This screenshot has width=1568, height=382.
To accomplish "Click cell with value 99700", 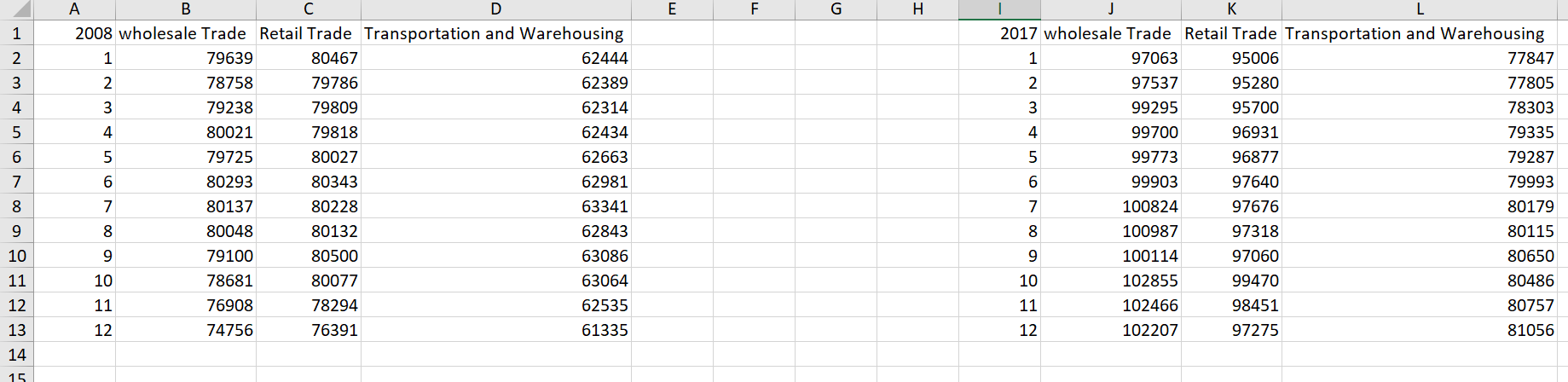I will click(x=1111, y=132).
